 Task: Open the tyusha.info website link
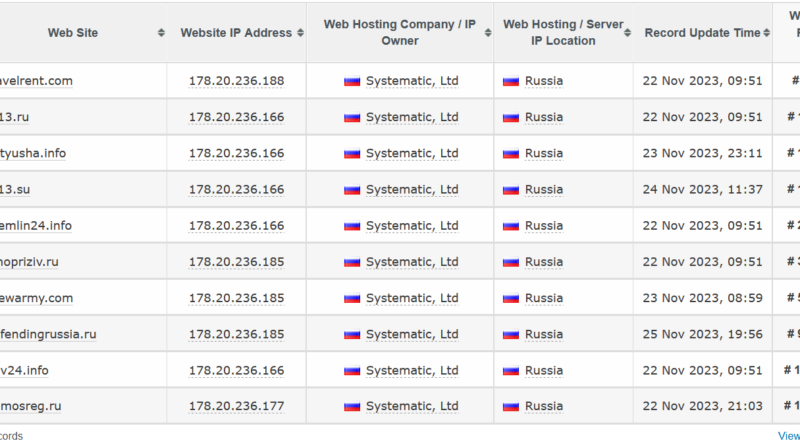(x=33, y=153)
